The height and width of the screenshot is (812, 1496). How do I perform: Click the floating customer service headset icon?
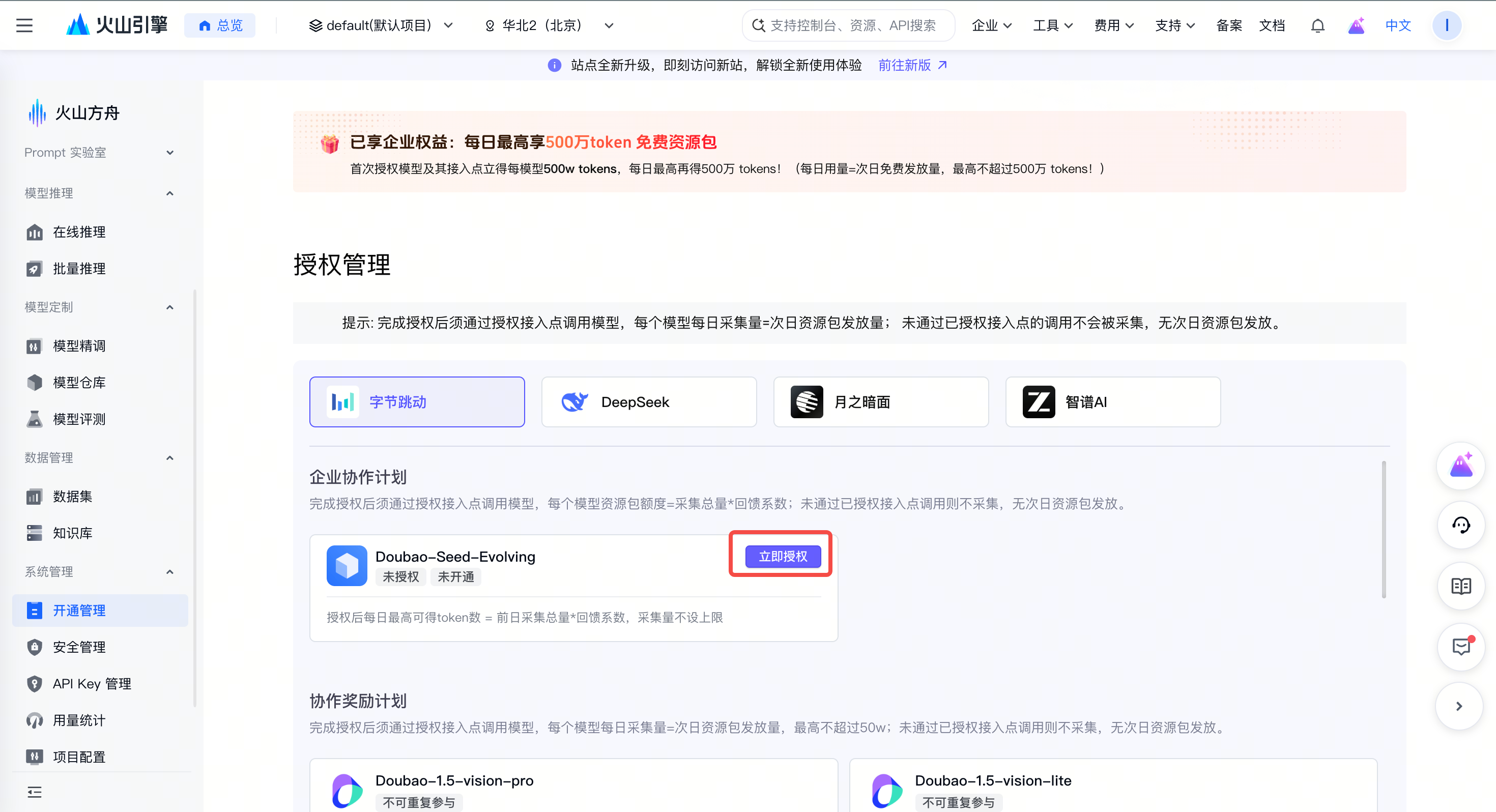pyautogui.click(x=1460, y=525)
